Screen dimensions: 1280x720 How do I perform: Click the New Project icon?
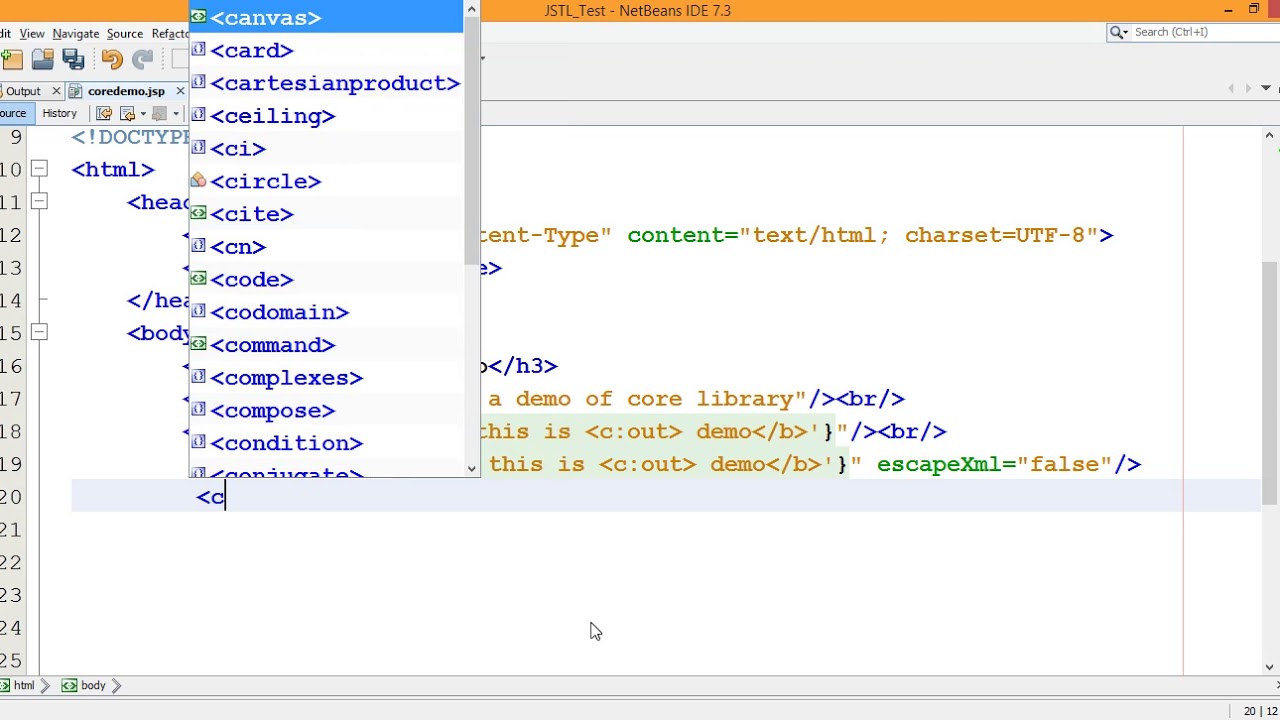13,60
